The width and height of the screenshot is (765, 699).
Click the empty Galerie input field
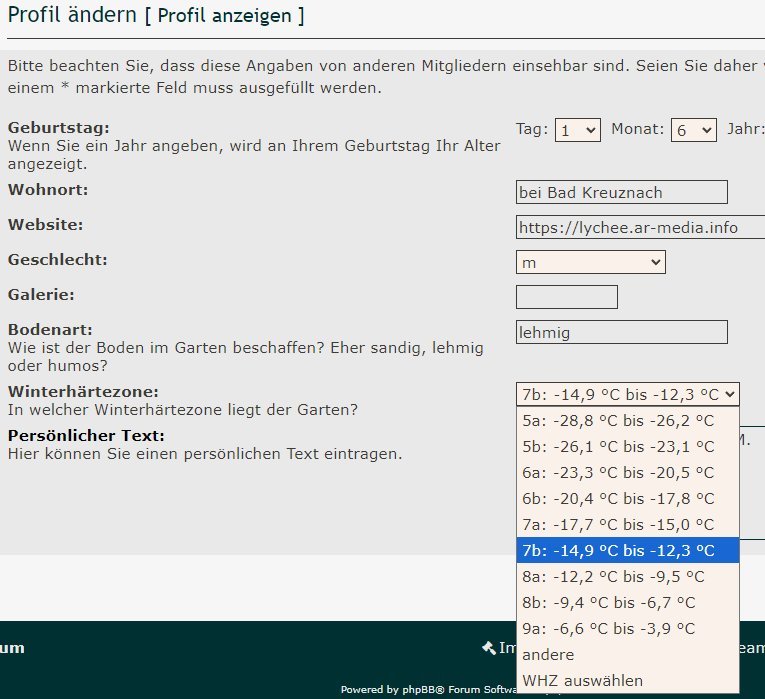(566, 297)
